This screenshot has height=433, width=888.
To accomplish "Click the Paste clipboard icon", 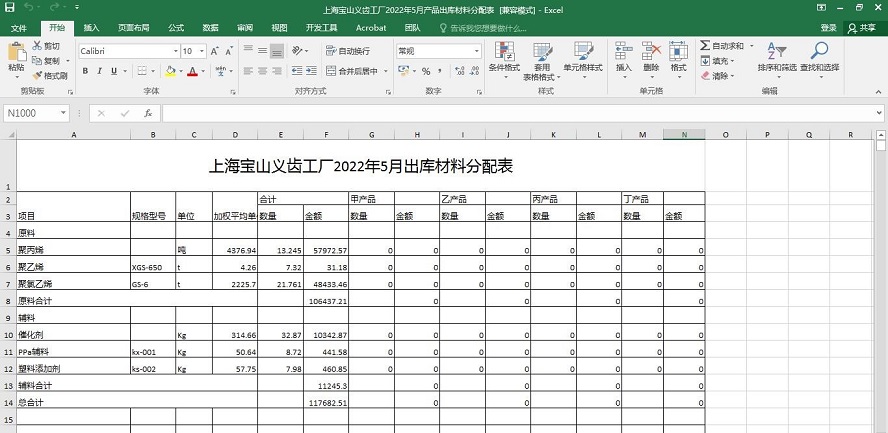I will click(x=17, y=52).
